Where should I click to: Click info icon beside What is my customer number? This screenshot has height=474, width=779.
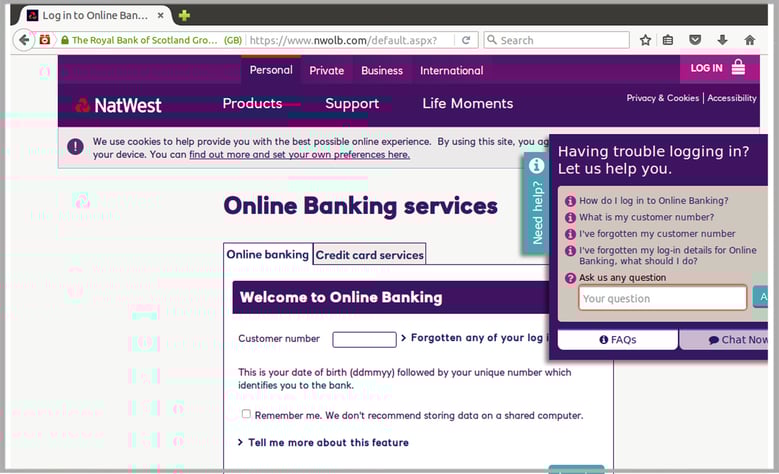click(x=570, y=218)
